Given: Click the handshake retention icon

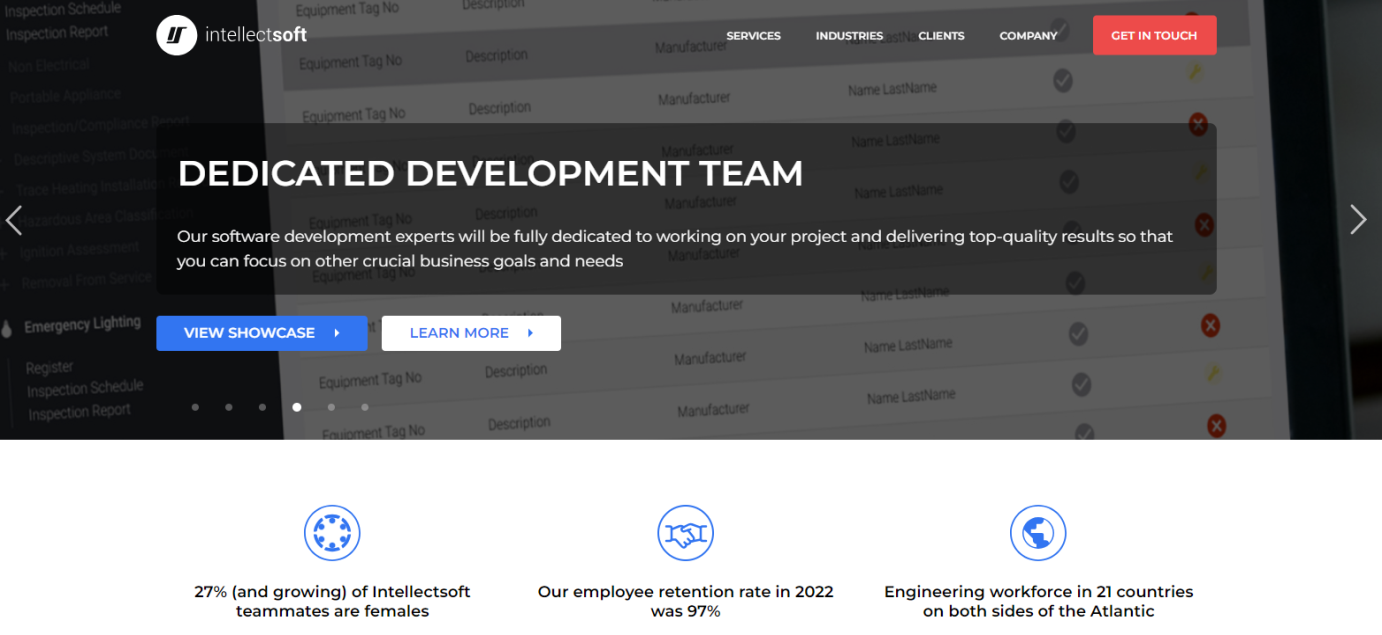Looking at the screenshot, I should click(685, 533).
